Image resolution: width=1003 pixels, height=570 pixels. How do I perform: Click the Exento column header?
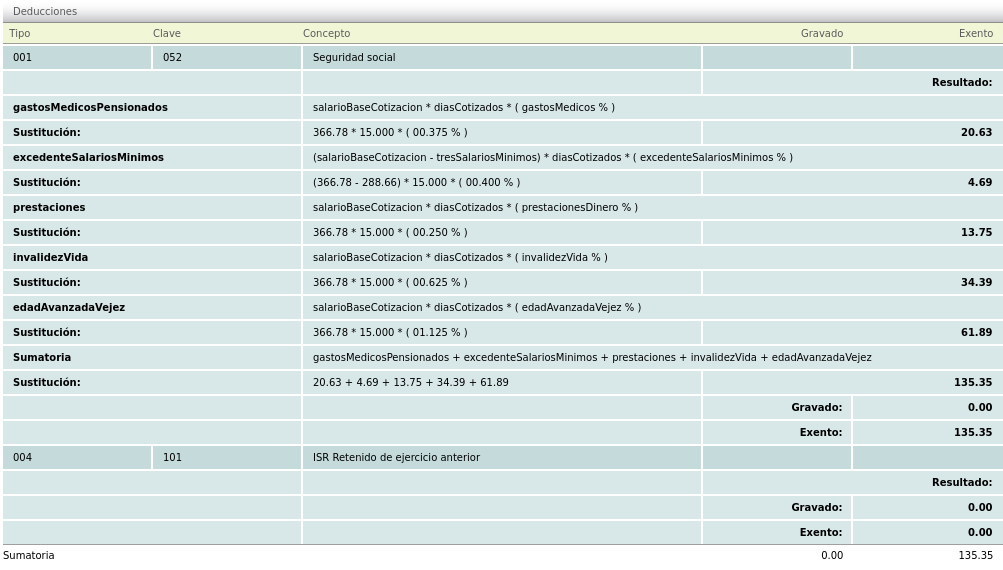(x=975, y=33)
